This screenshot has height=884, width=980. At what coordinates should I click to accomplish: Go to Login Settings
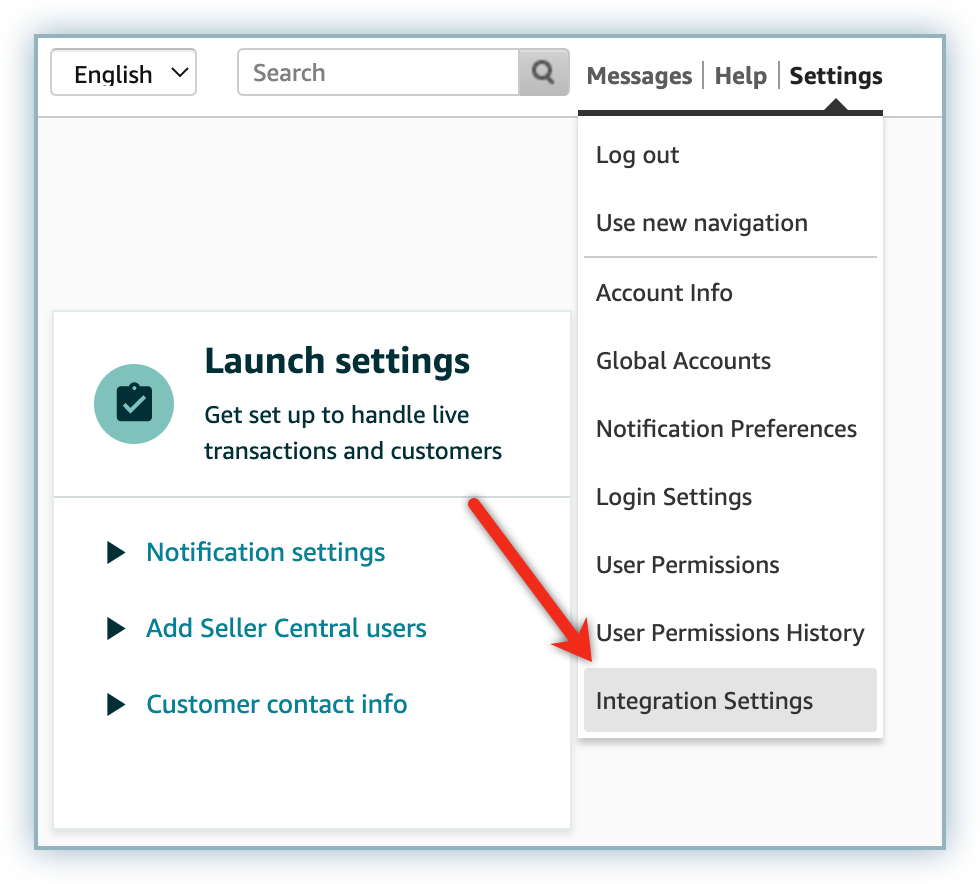click(674, 497)
